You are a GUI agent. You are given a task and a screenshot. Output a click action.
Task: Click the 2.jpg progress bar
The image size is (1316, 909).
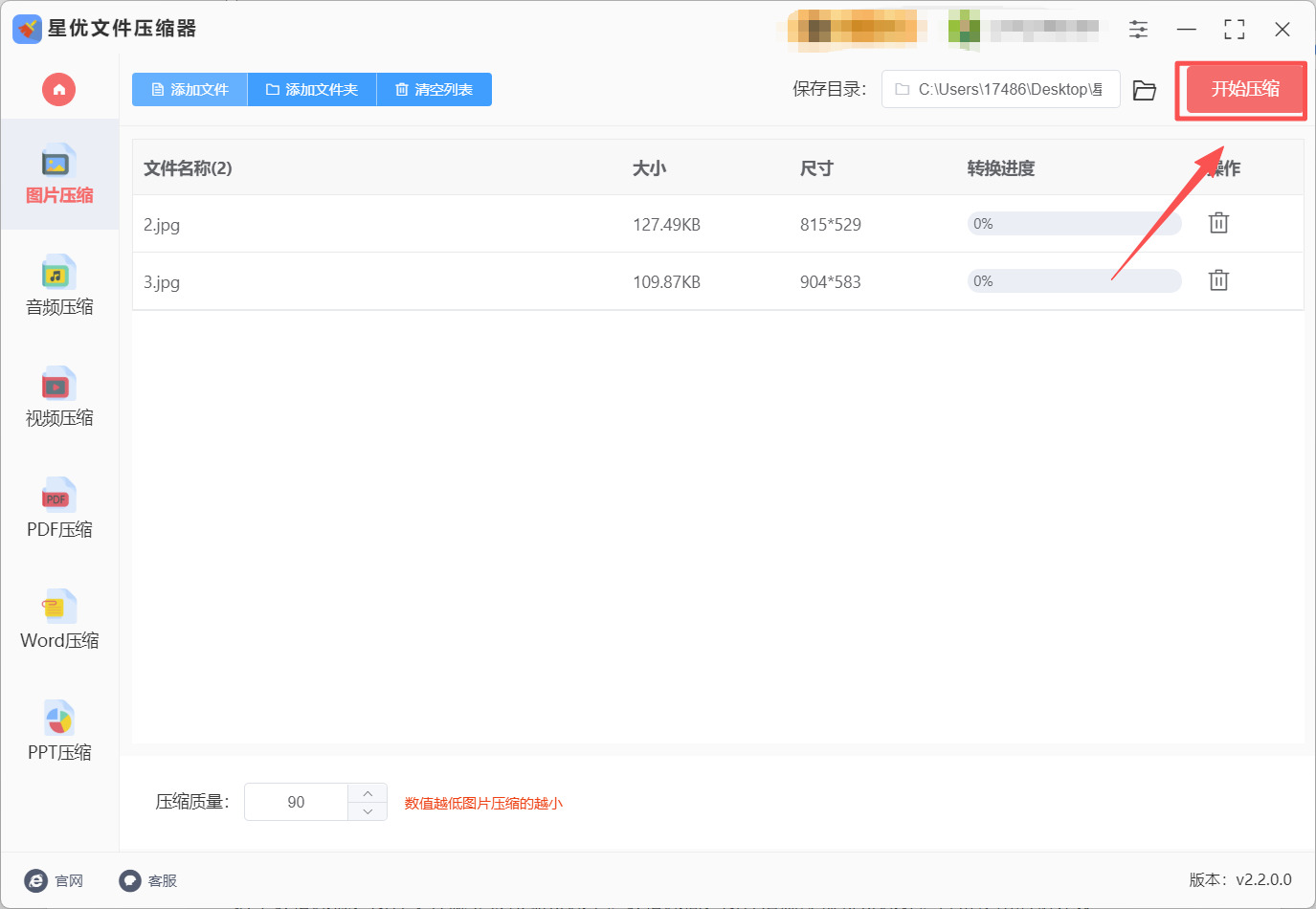click(x=1074, y=224)
